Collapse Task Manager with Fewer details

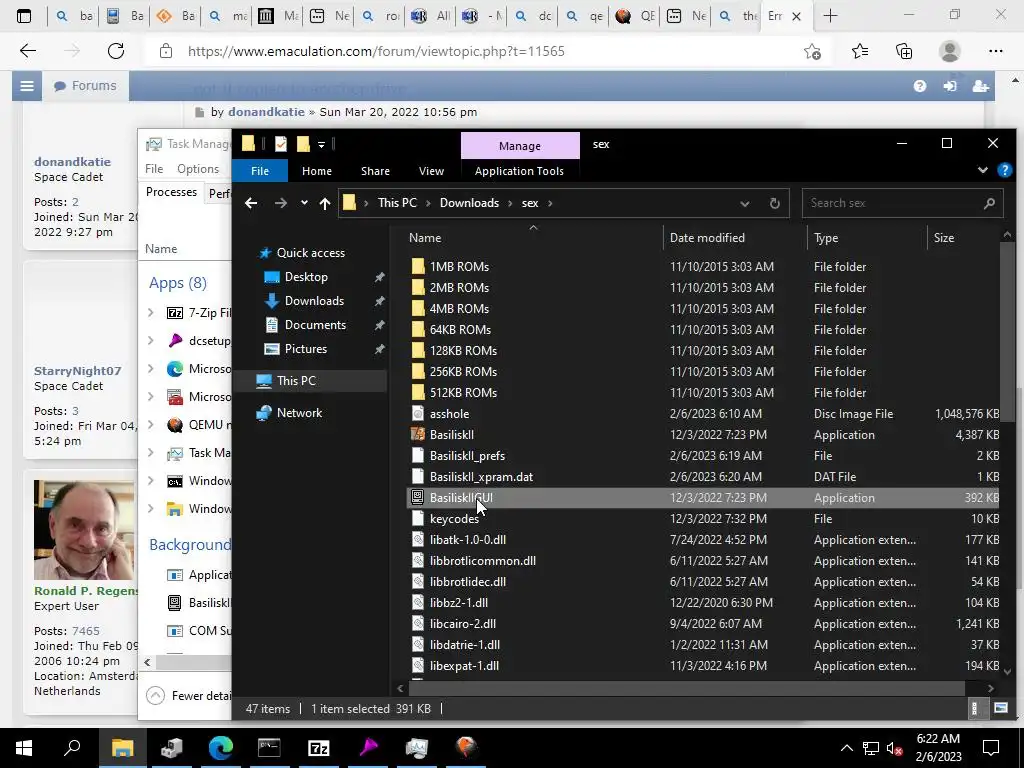click(x=189, y=696)
